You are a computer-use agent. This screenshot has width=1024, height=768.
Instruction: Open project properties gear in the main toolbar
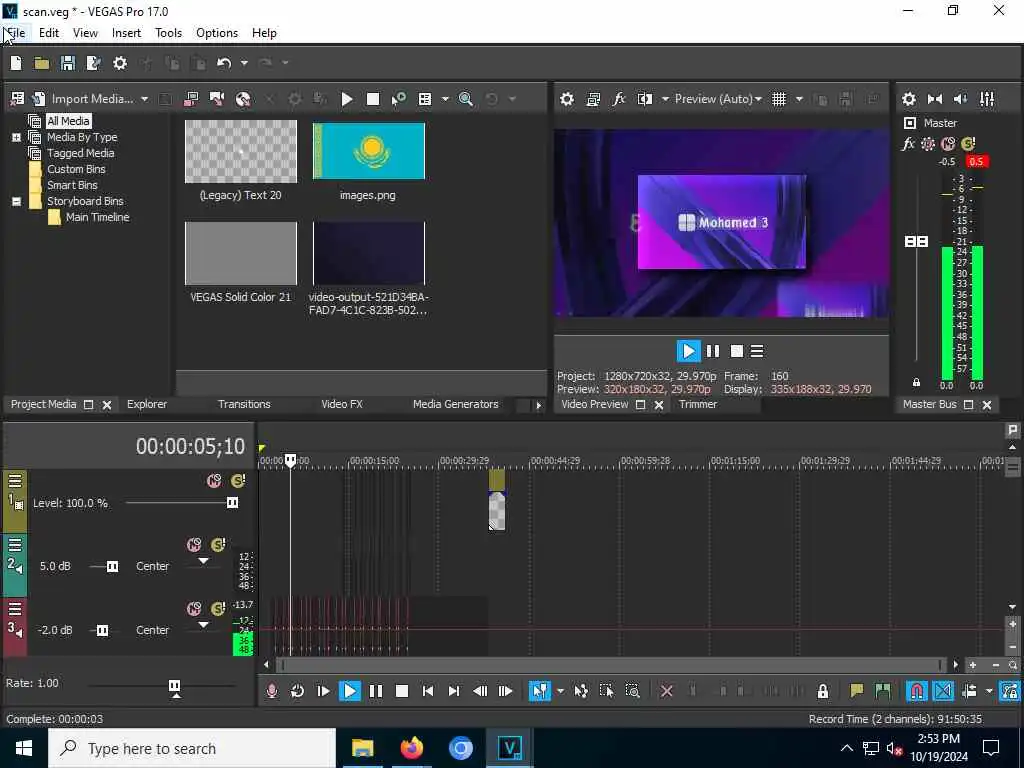120,63
